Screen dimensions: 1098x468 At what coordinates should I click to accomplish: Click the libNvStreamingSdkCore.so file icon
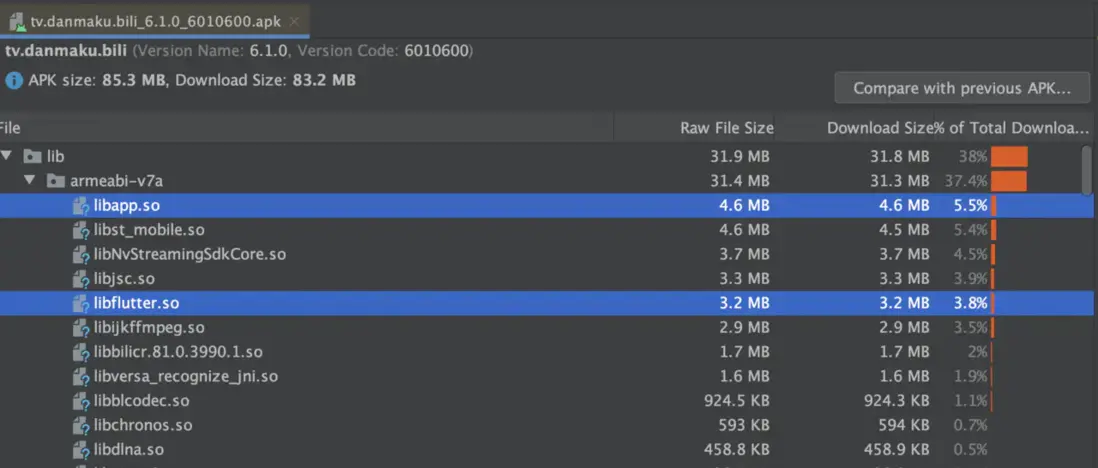tap(81, 254)
